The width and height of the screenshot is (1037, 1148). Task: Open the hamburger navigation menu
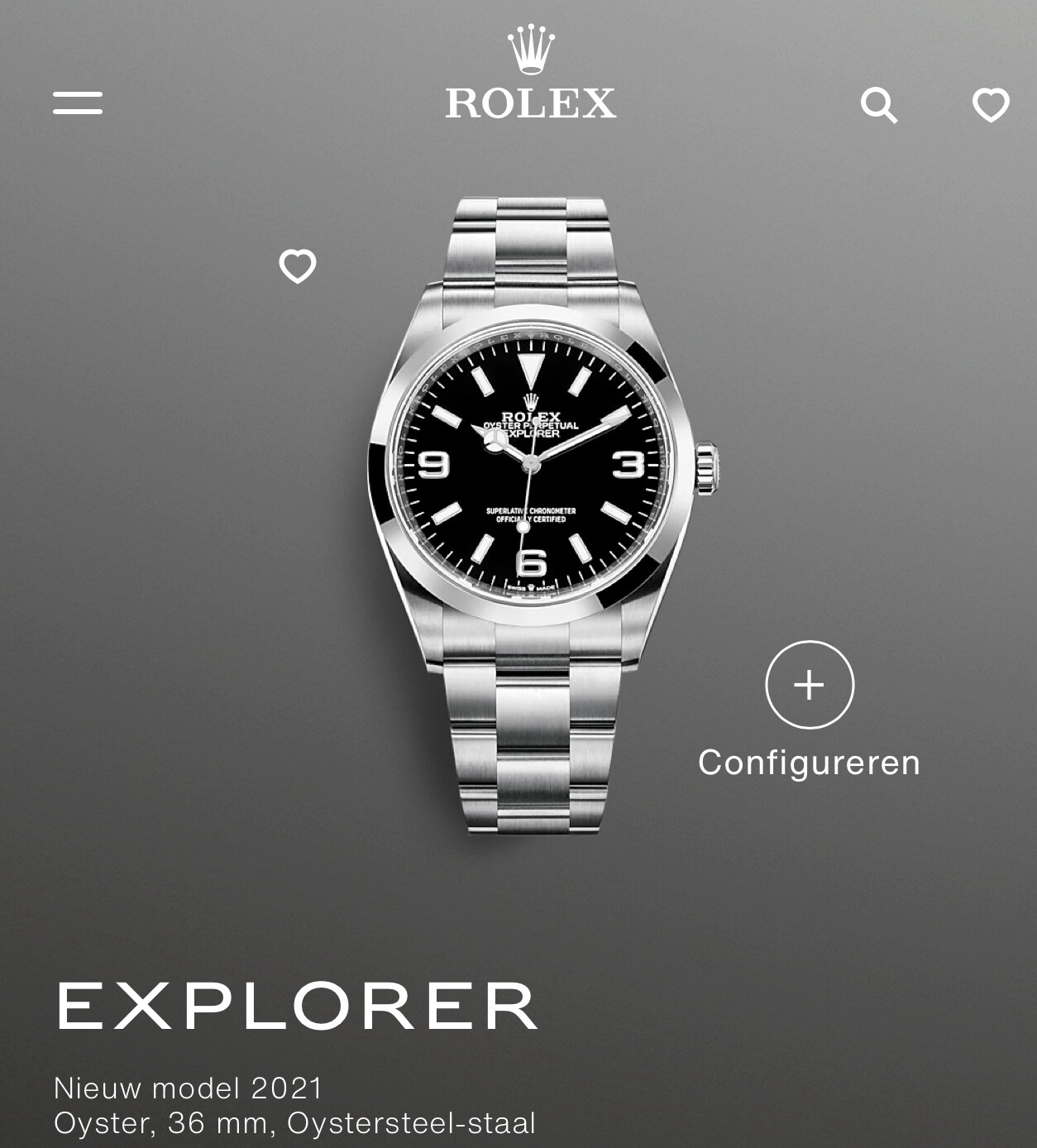point(78,103)
